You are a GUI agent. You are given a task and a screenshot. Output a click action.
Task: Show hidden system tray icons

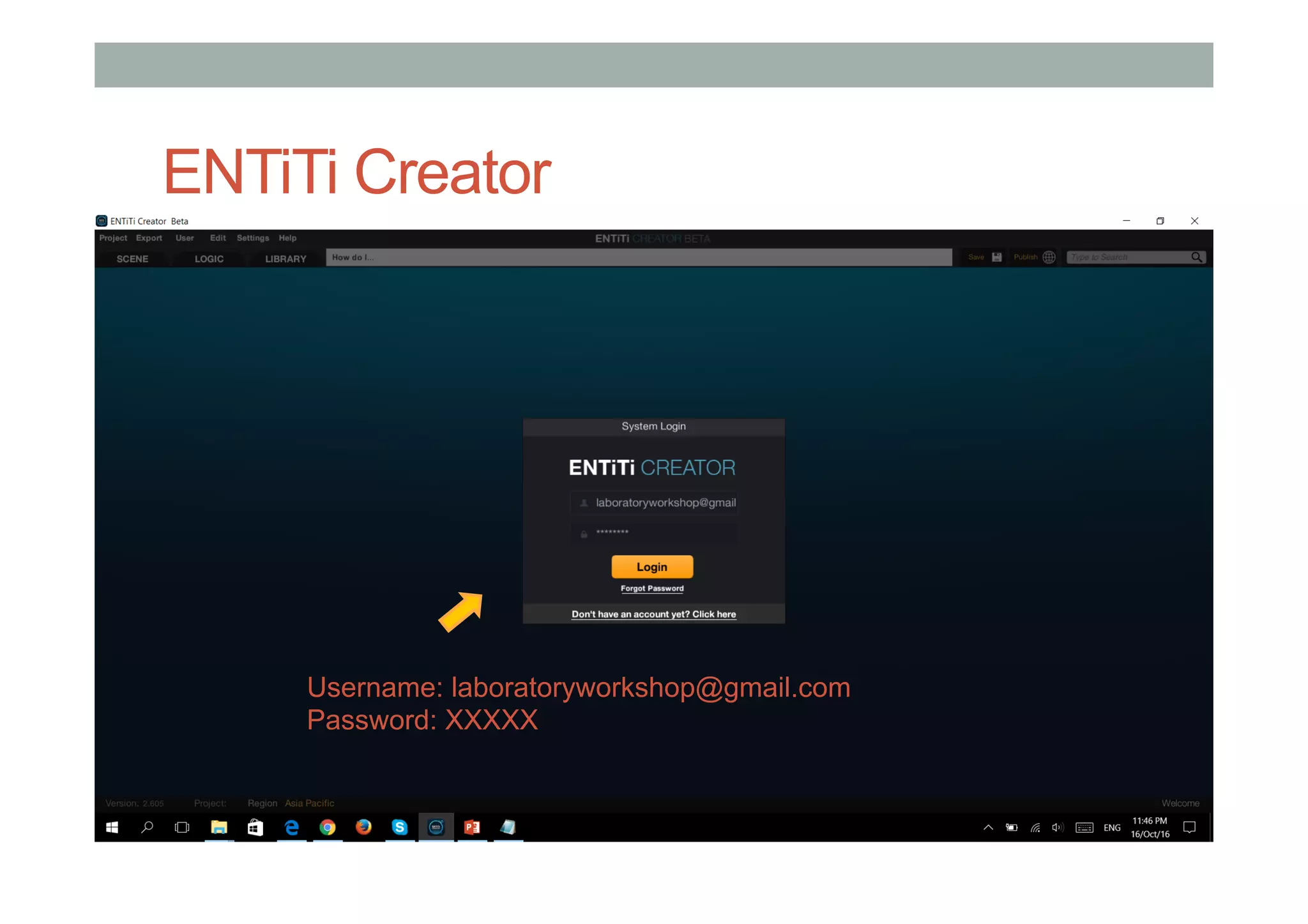pyautogui.click(x=988, y=828)
